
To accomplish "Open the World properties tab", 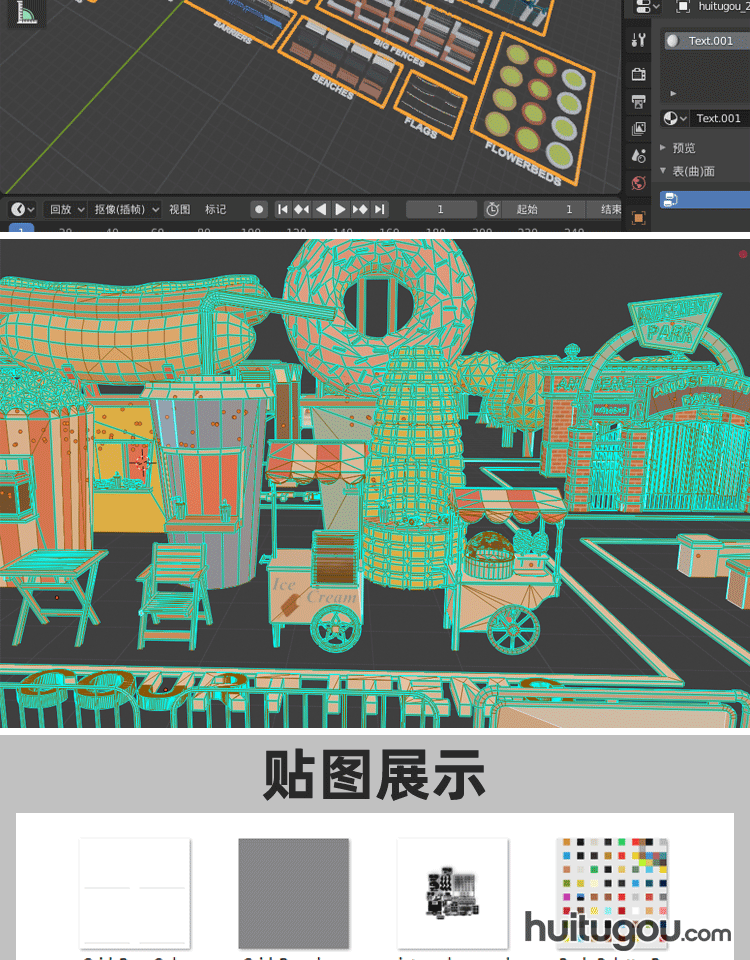I will pos(640,183).
